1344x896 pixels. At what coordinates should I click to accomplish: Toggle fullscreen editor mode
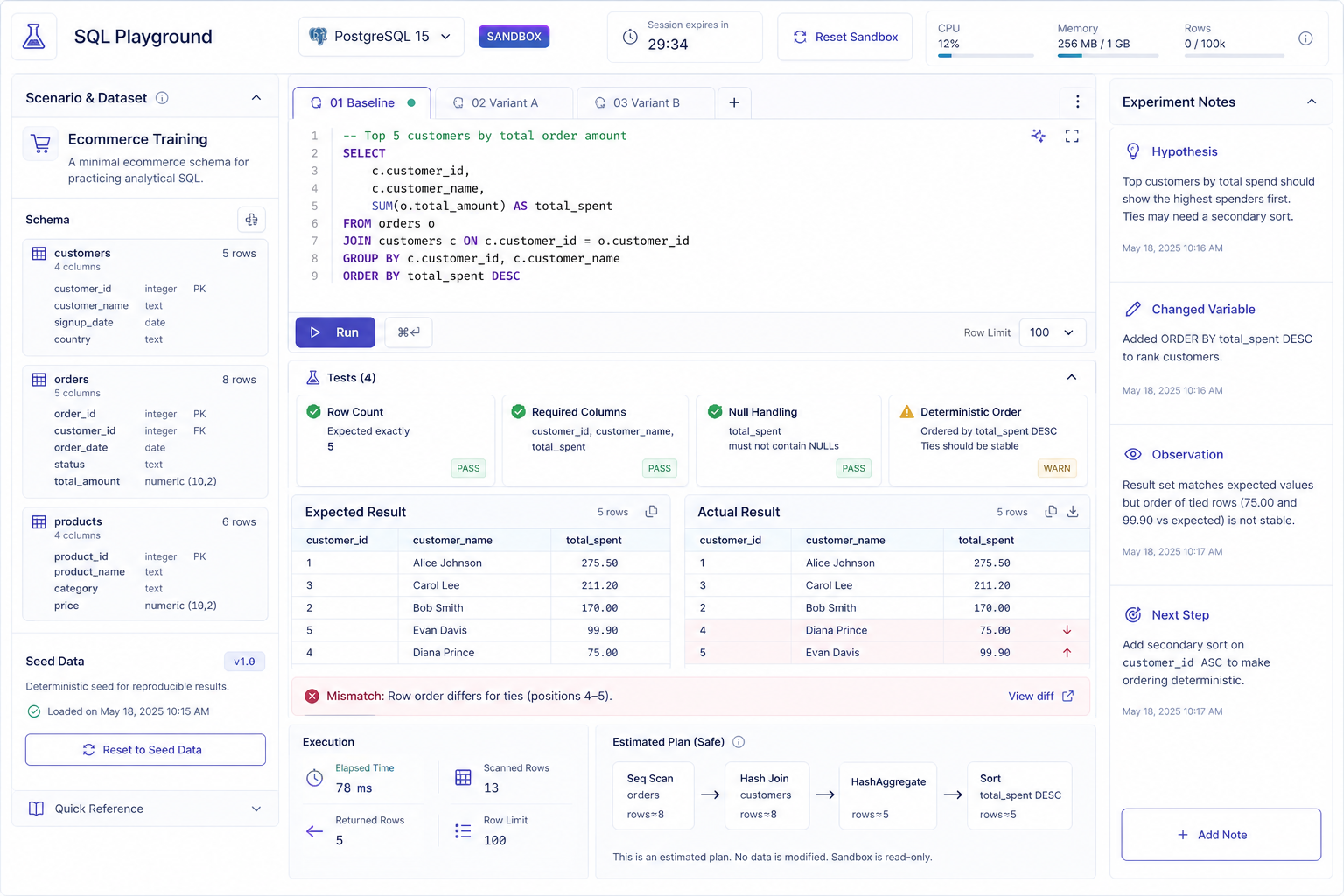pyautogui.click(x=1072, y=136)
